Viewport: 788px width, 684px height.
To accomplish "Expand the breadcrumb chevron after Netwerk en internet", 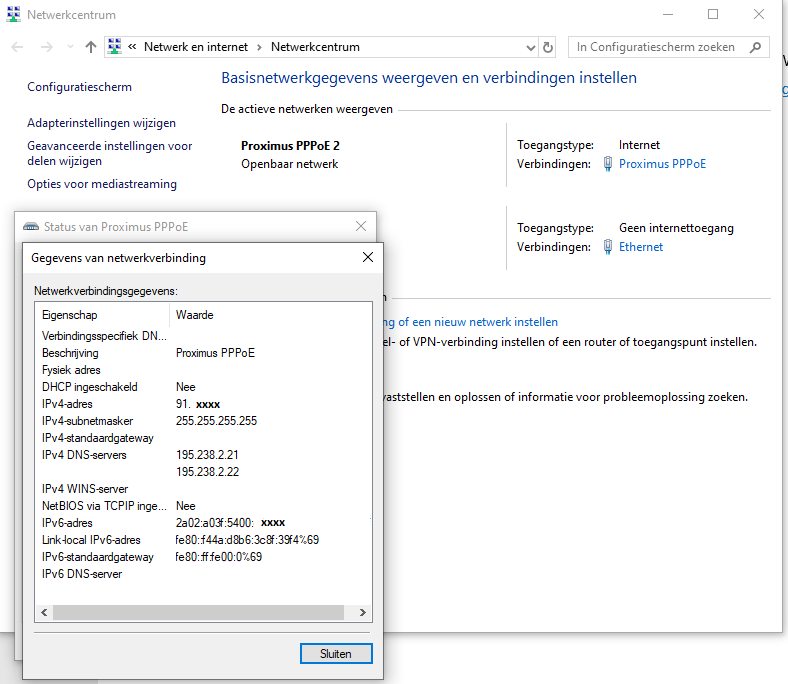I will (259, 47).
